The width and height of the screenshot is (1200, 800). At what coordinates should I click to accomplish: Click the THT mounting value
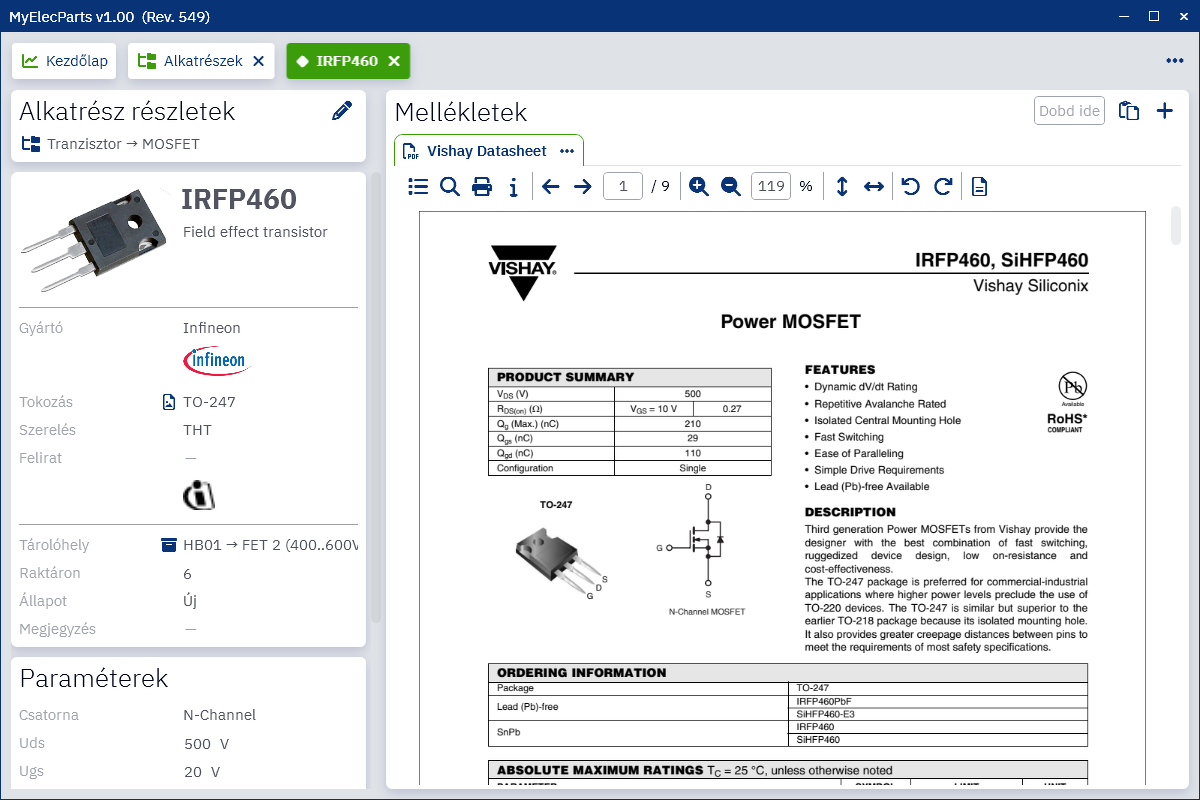pos(198,430)
